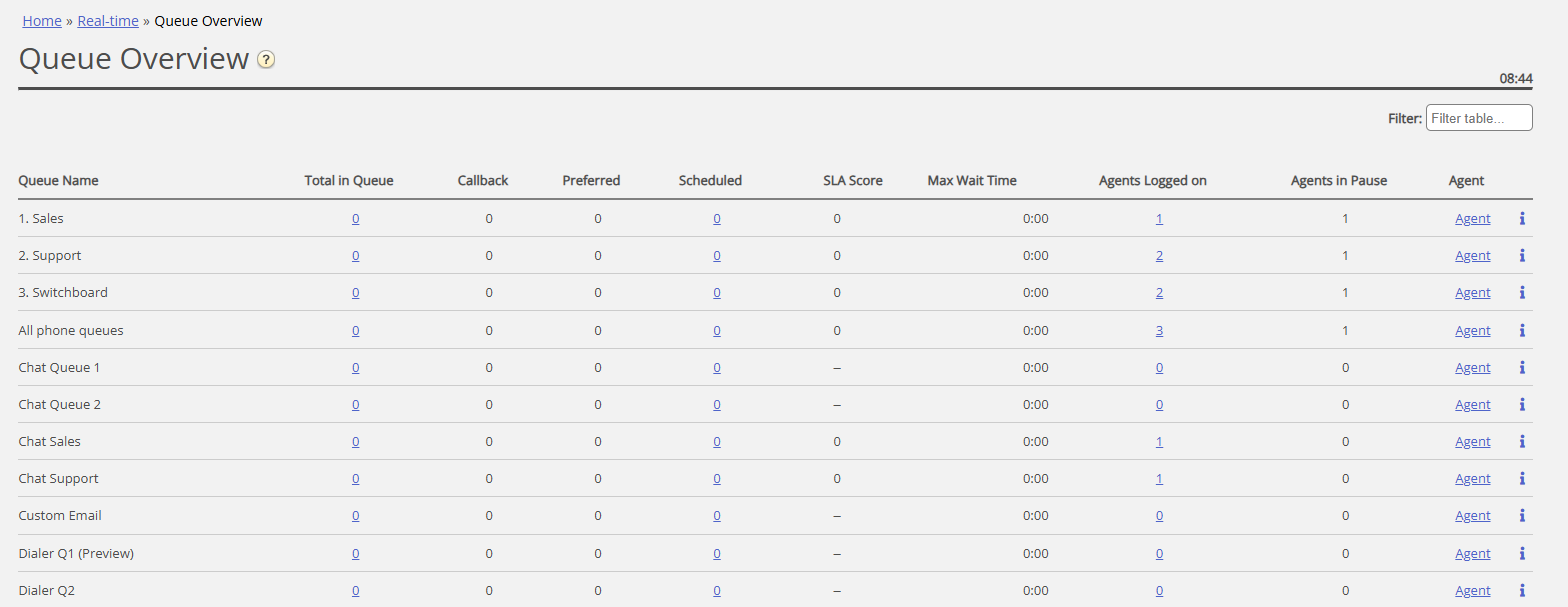Sort by Queue Name column header

[59, 181]
